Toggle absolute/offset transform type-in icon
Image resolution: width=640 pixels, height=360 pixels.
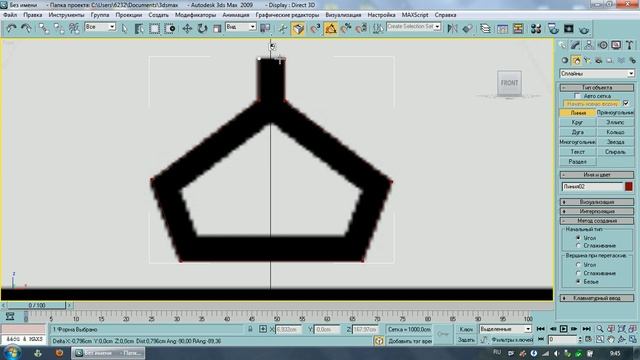(x=263, y=329)
